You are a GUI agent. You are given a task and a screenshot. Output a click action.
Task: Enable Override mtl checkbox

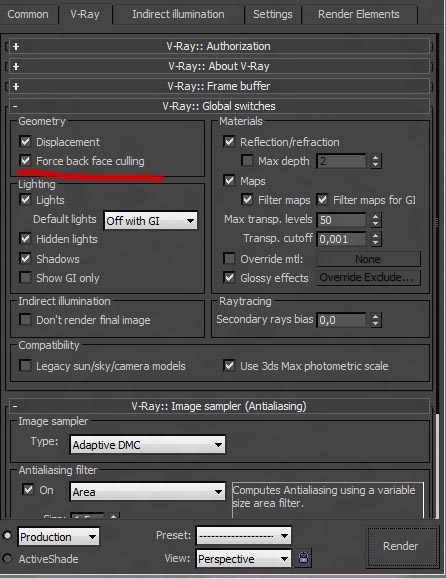coord(229,258)
